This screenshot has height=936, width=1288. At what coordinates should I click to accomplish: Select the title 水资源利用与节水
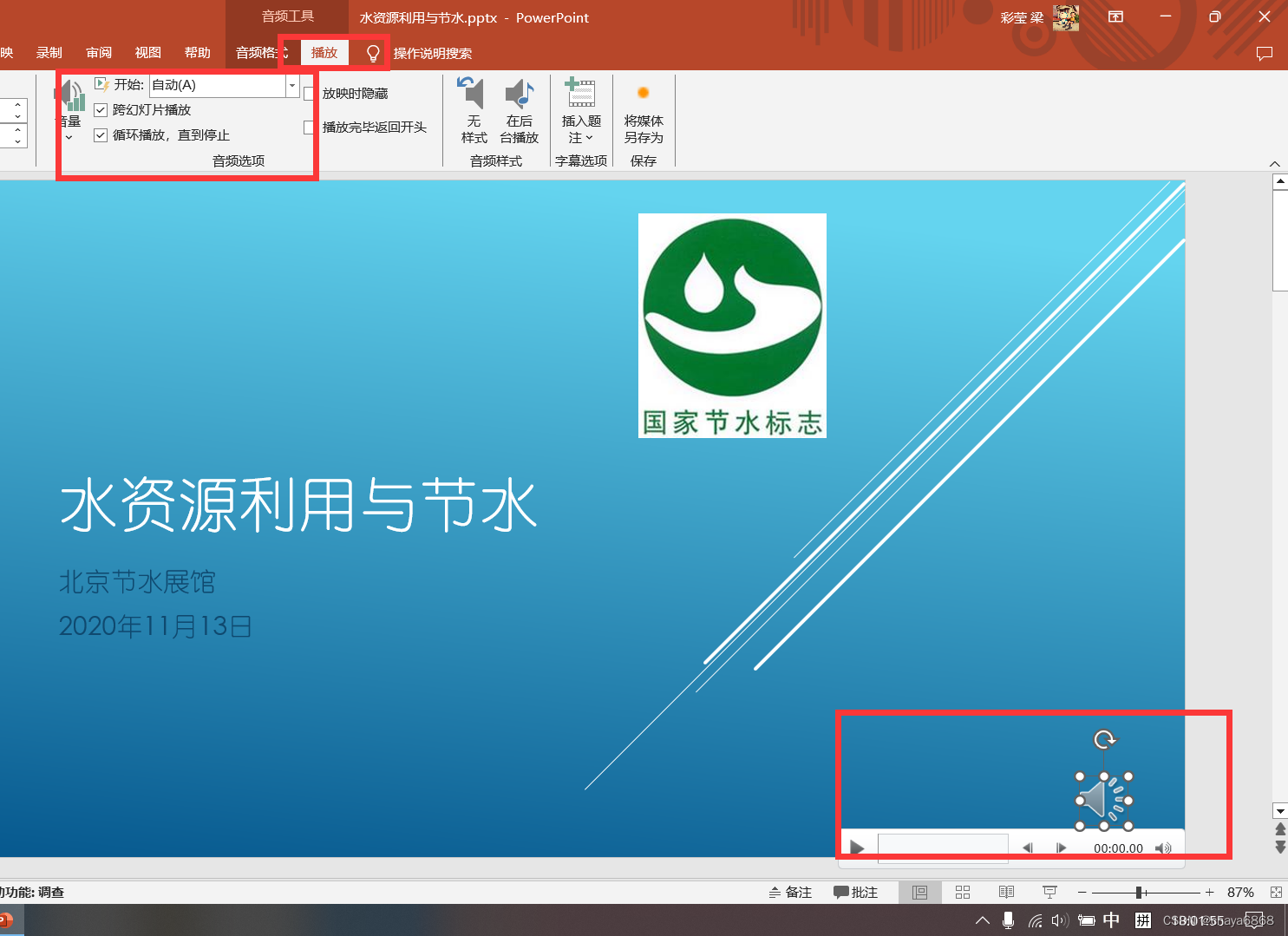click(x=299, y=505)
